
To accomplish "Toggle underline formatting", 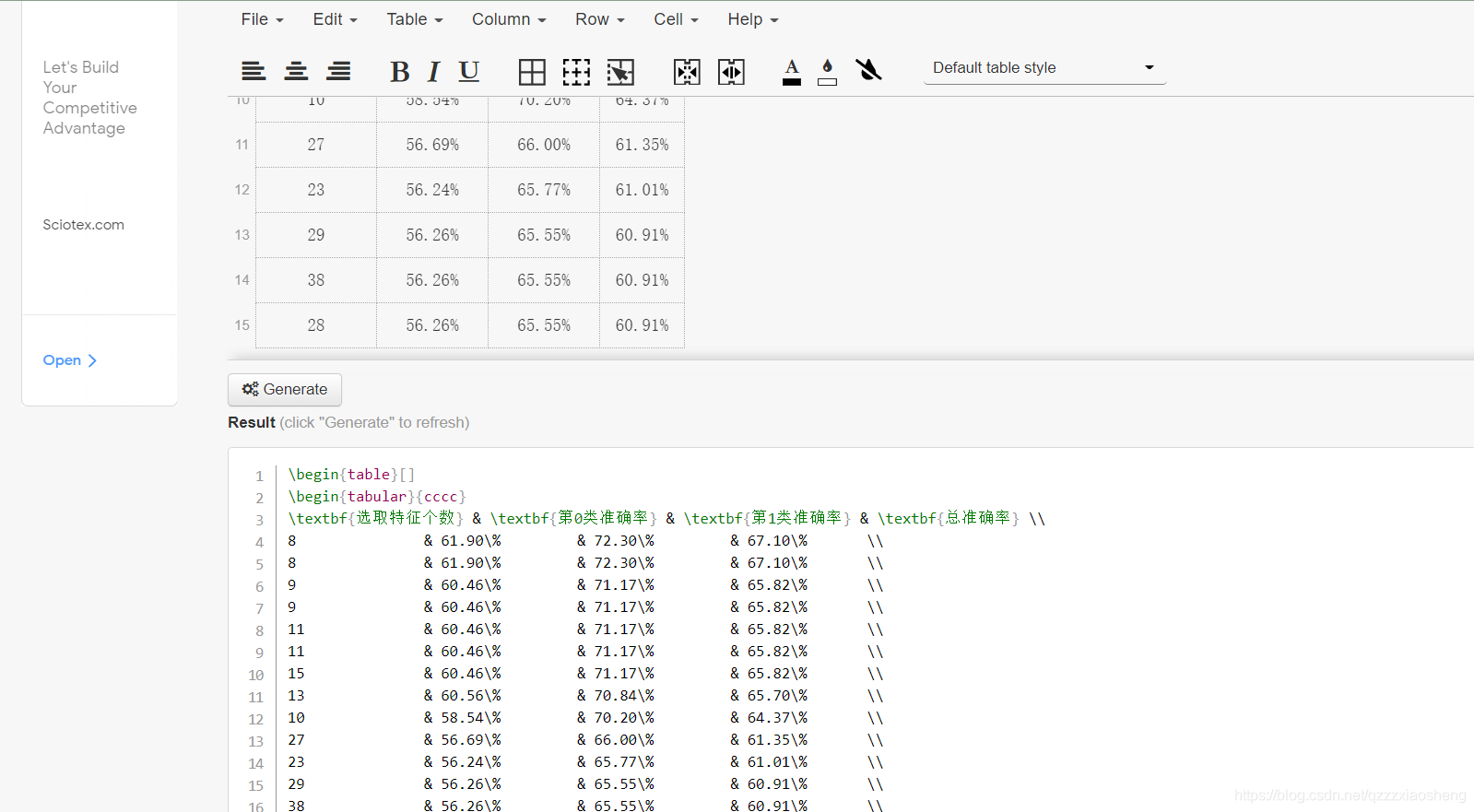I will 469,71.
